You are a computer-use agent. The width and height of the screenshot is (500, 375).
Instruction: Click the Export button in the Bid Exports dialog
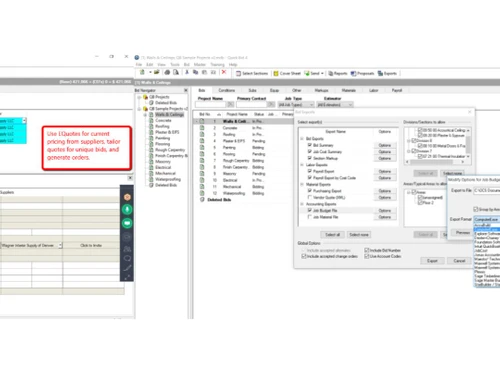(x=432, y=261)
